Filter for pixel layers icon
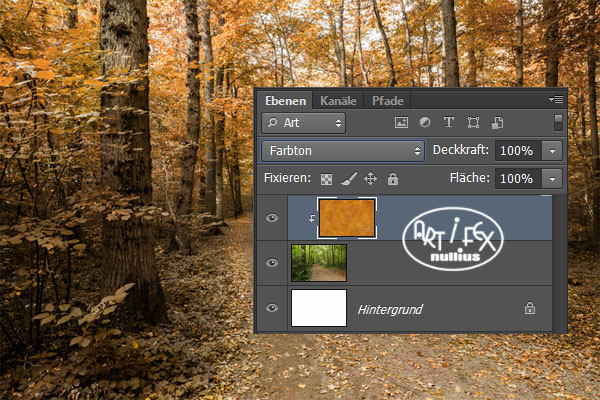Image resolution: width=600 pixels, height=400 pixels. (x=401, y=122)
